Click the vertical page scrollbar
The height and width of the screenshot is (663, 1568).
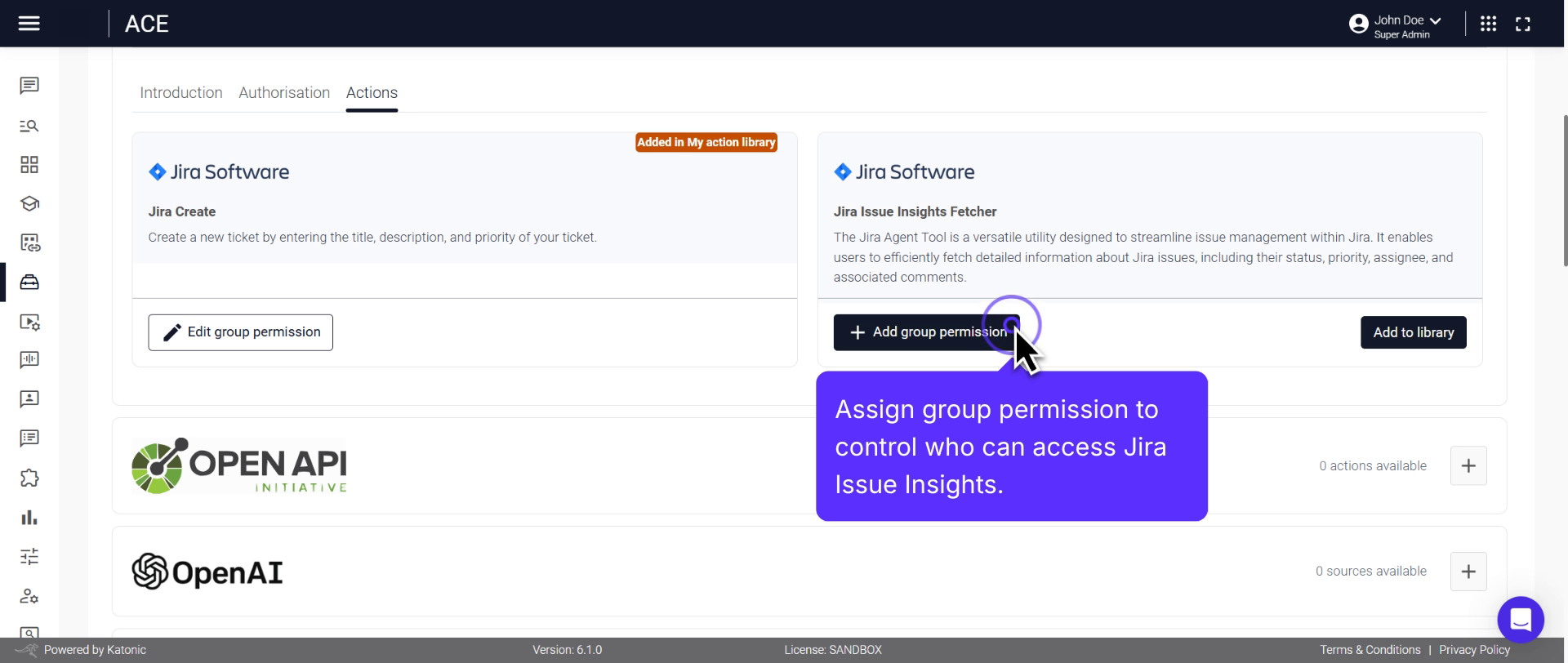1565,190
